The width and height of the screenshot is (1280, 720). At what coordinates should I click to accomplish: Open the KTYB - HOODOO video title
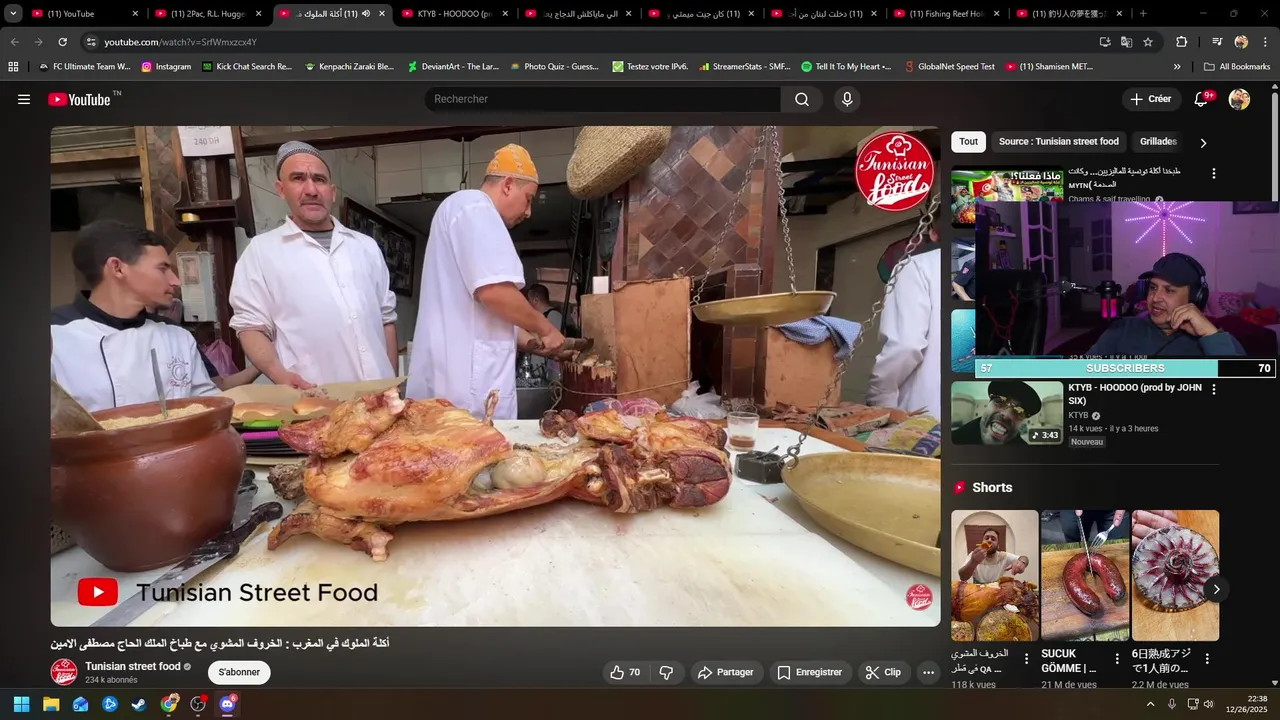[1135, 394]
